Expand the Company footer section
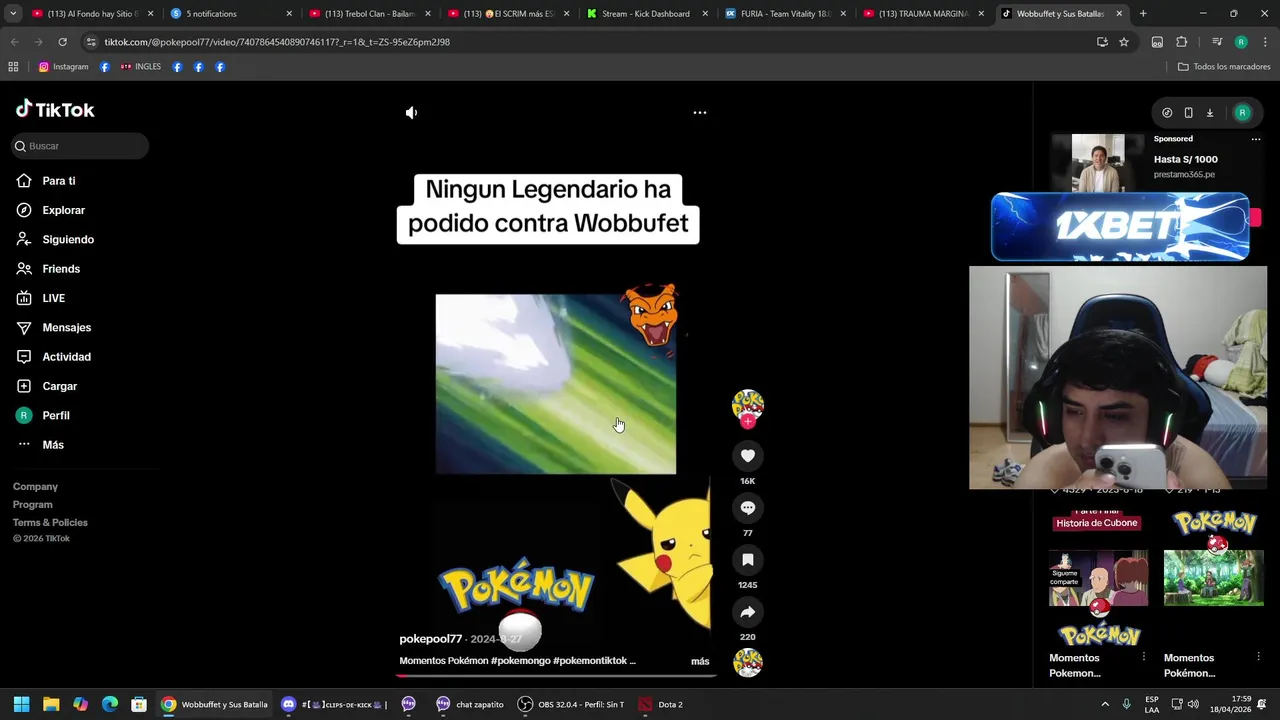Viewport: 1280px width, 720px height. pos(35,487)
